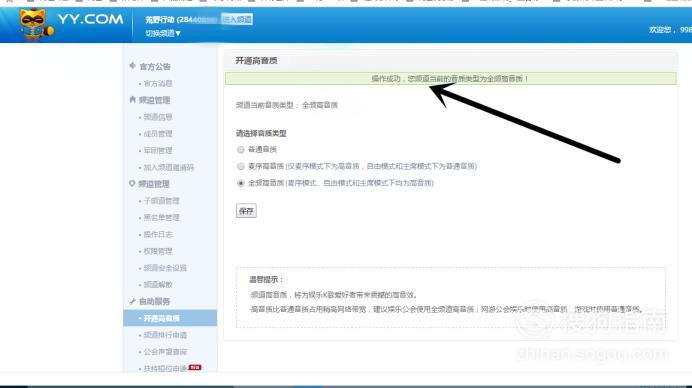The height and width of the screenshot is (388, 692).
Task: Open 频道安全设置 in the sidebar
Action: pos(165,268)
